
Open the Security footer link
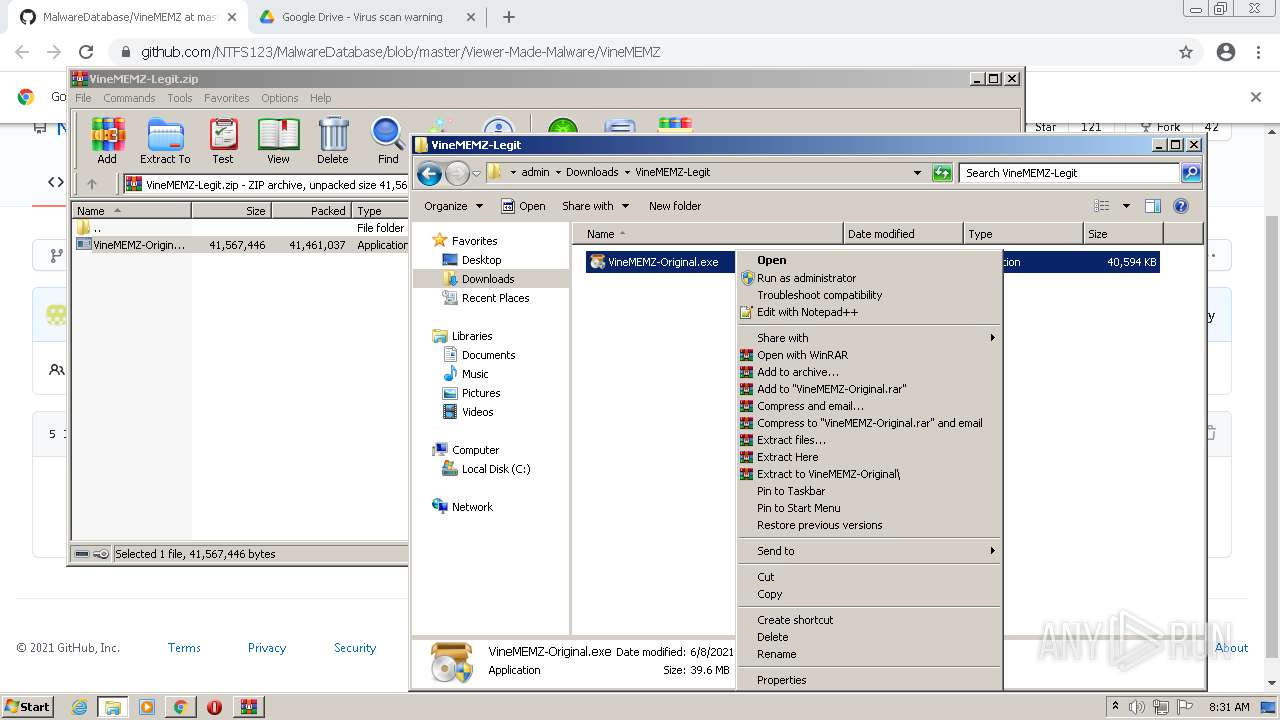pos(355,648)
